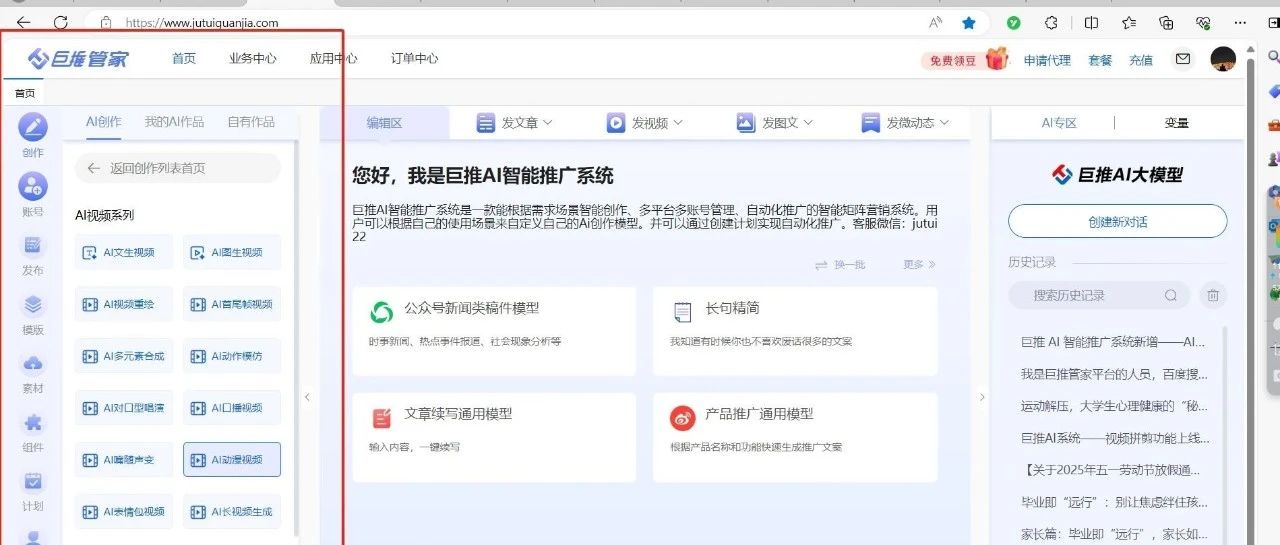Open the 产品推广通用模型 card
Screen dimensions: 1280x545
795,437
